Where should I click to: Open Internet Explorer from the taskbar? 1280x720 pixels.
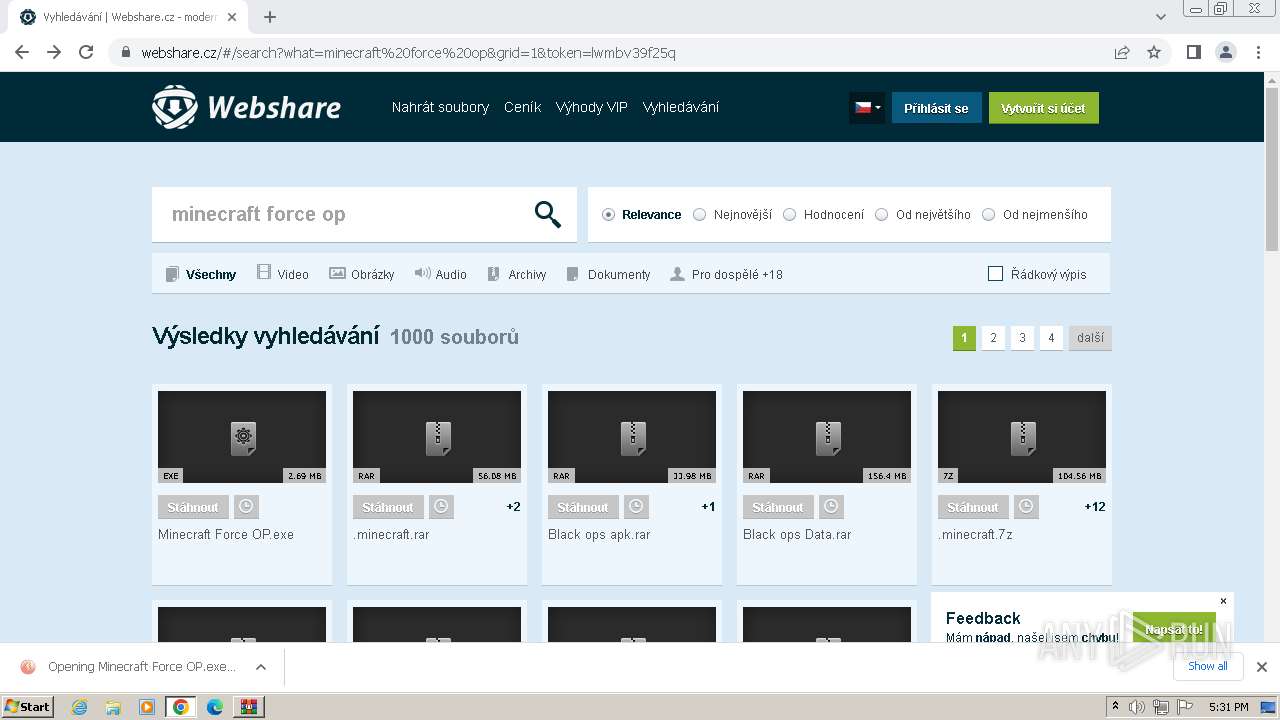click(79, 707)
